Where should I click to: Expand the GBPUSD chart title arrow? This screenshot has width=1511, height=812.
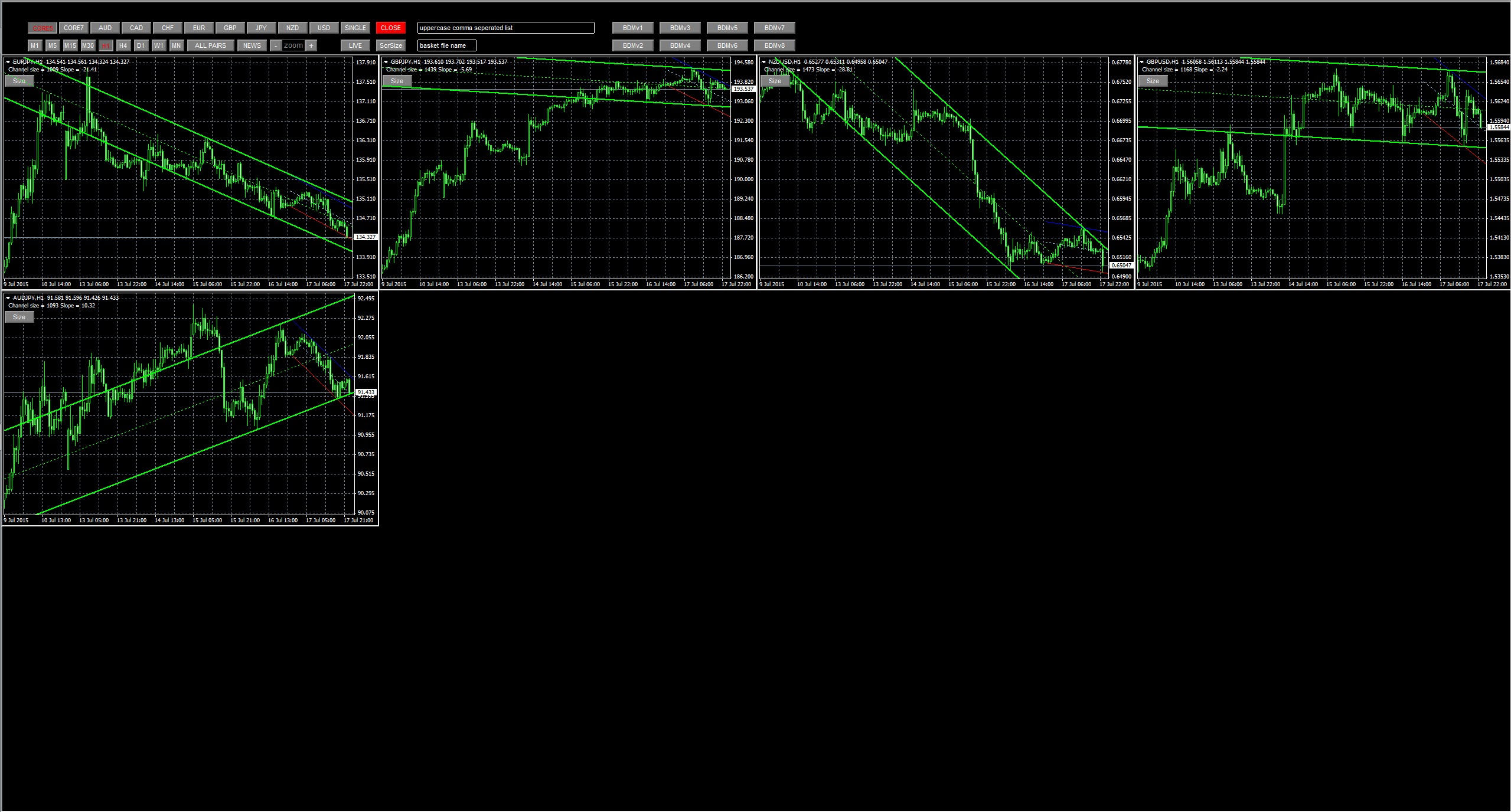[1141, 62]
